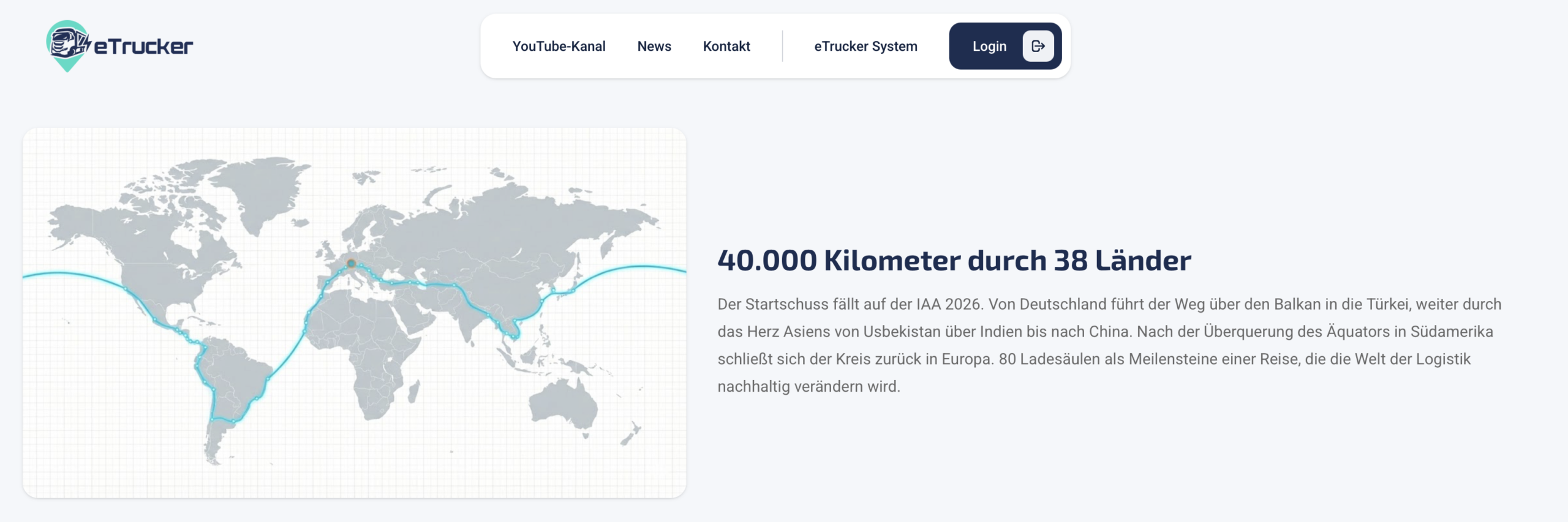This screenshot has height=522, width=1568.
Task: Click the Login button
Action: [x=1005, y=46]
